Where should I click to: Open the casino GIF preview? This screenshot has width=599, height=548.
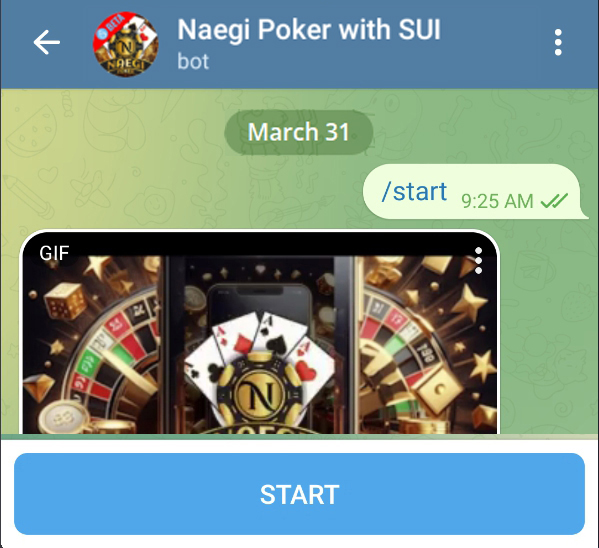(x=260, y=333)
